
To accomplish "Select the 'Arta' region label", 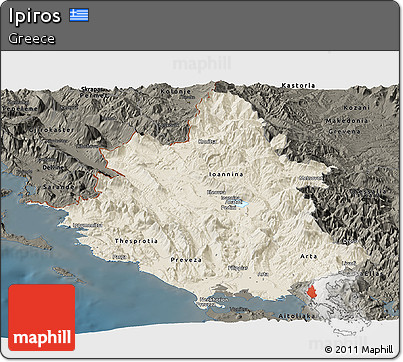I will coord(309,256).
